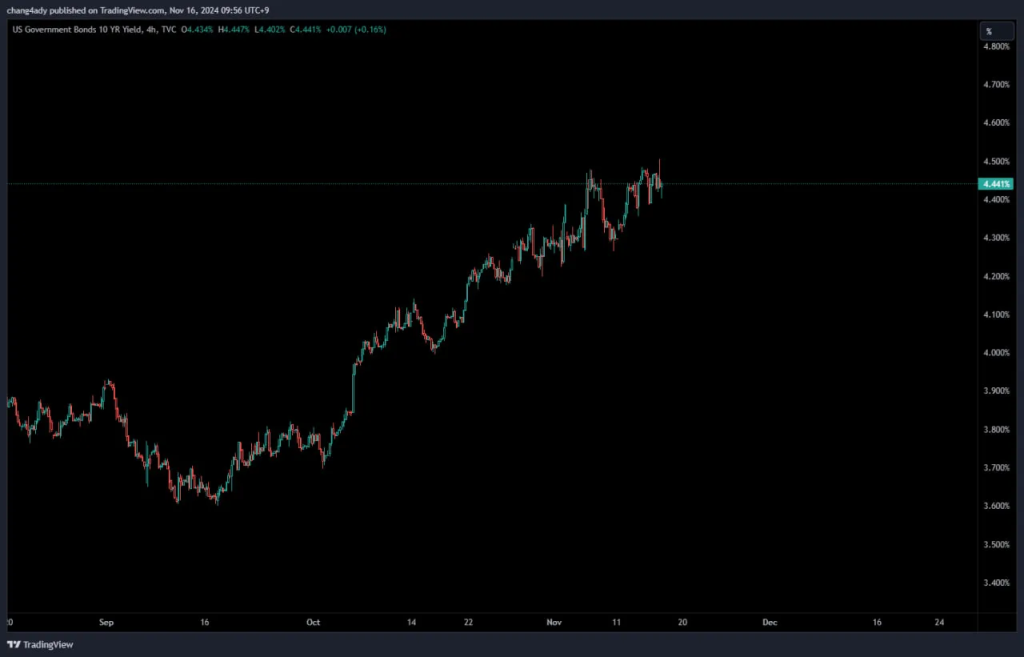The height and width of the screenshot is (657, 1024).
Task: Click the latest candle near the 4.441% line
Action: coord(661,186)
